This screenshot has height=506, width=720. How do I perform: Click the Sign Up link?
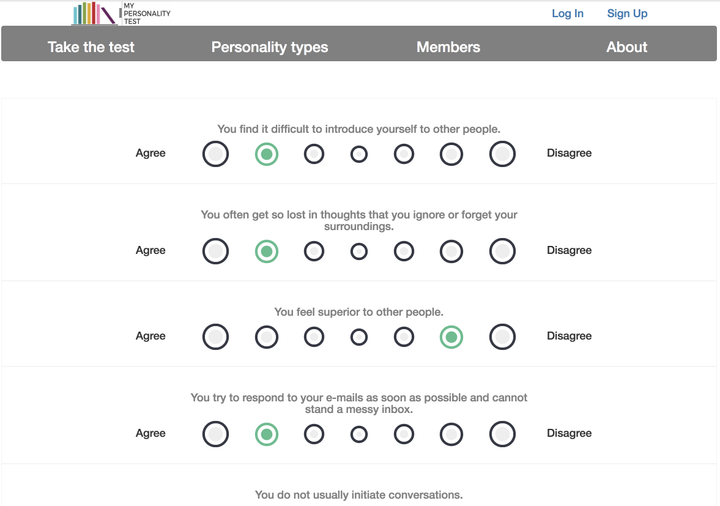(x=627, y=13)
